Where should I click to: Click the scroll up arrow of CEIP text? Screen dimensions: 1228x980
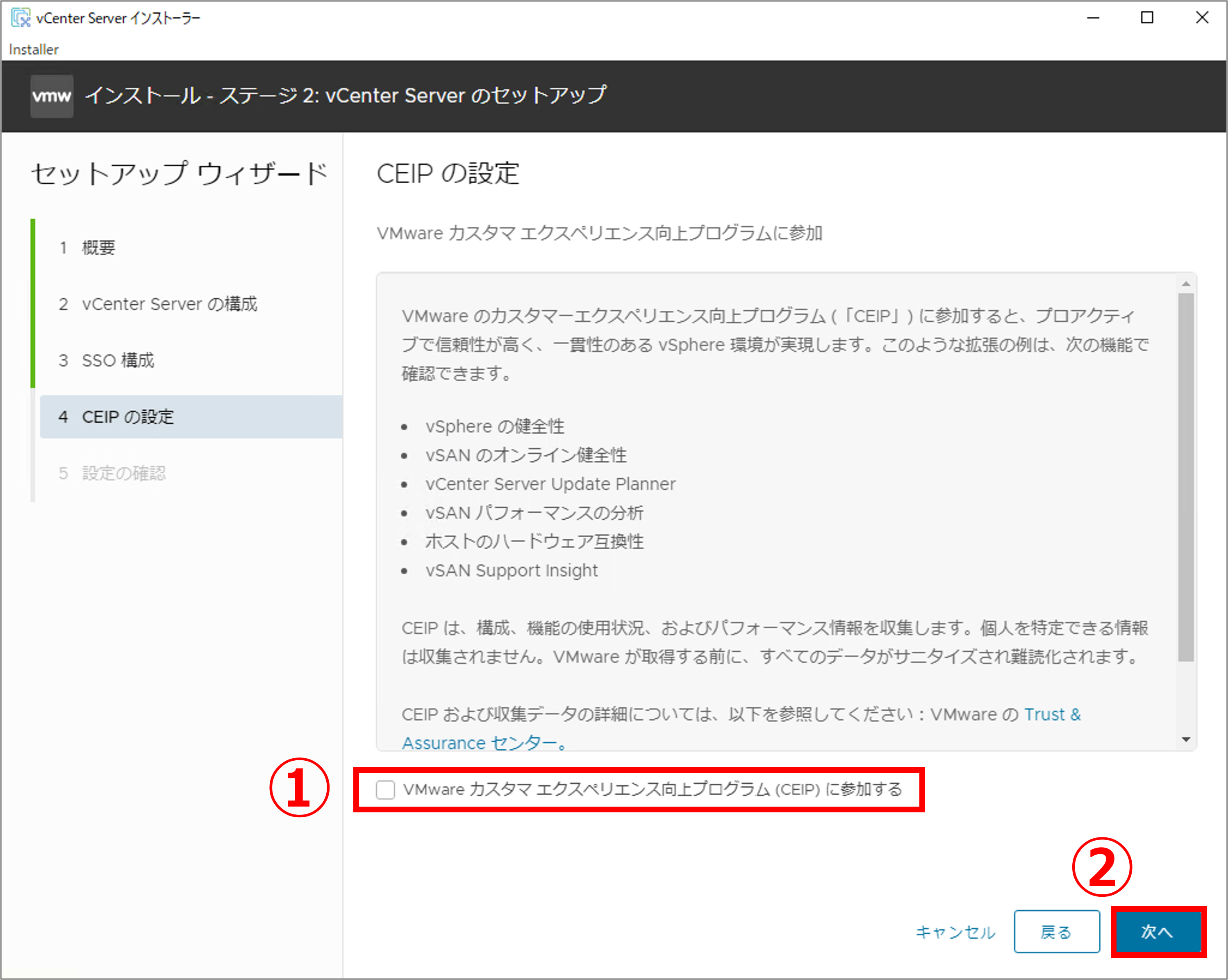(x=1186, y=284)
